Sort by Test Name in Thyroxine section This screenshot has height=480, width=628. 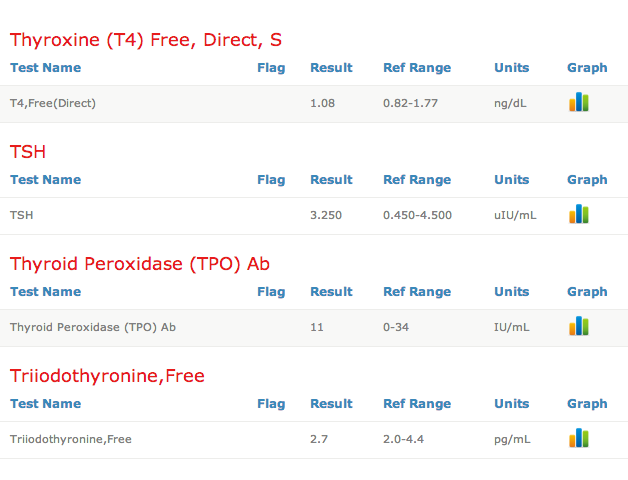[x=45, y=68]
